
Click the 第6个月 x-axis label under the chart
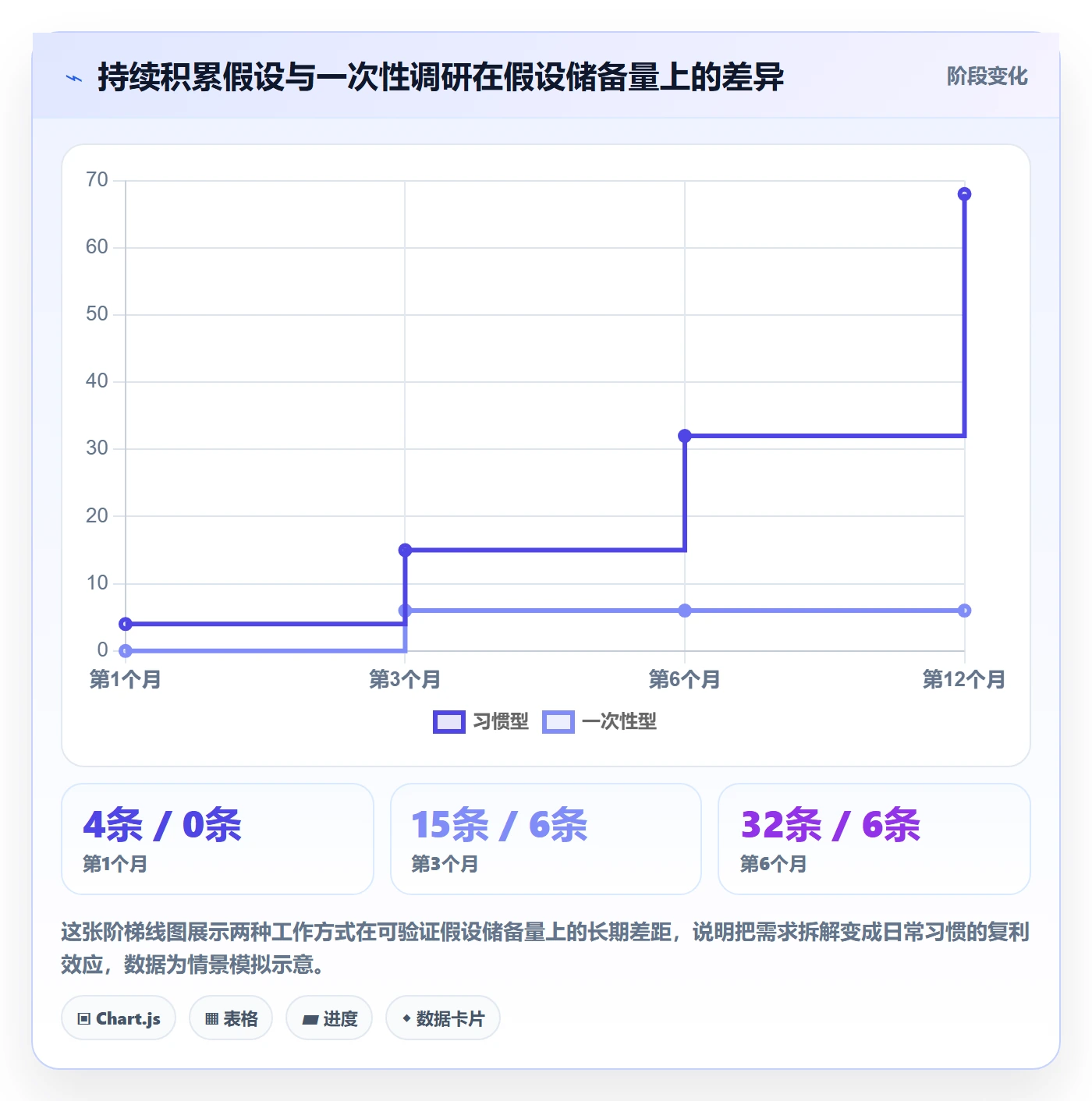click(685, 680)
